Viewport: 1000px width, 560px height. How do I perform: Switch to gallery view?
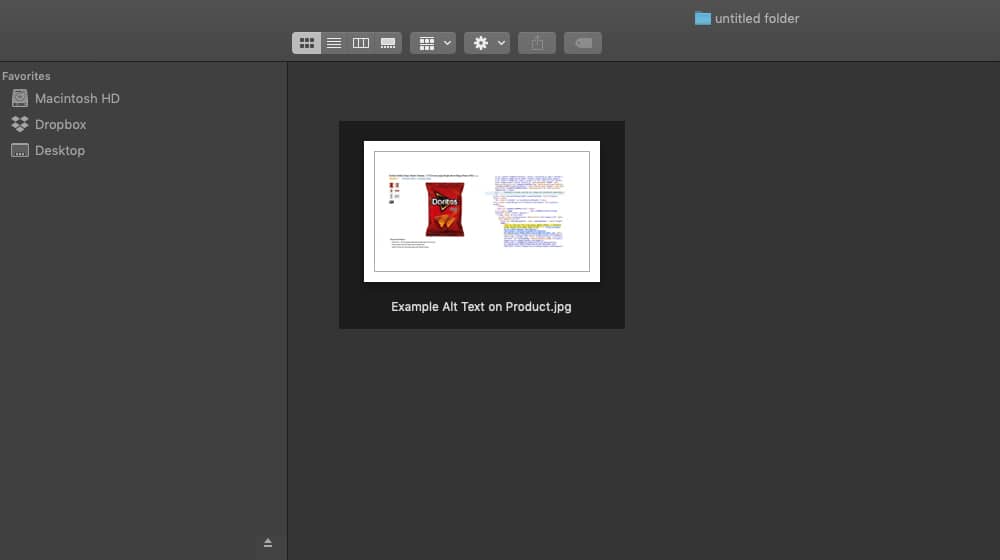388,43
